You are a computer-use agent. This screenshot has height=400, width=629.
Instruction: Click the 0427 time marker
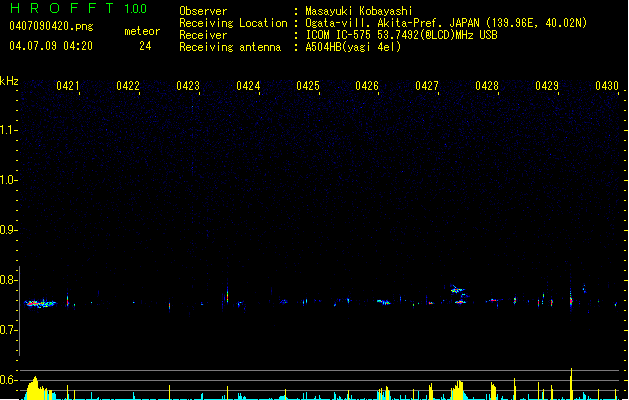(x=427, y=86)
